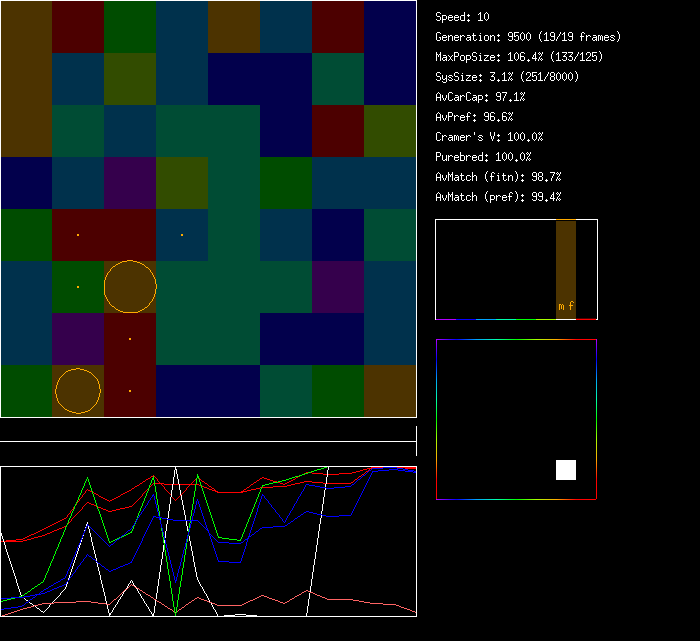Image resolution: width=700 pixels, height=641 pixels.
Task: Click the small dot in the blue grid cell
Action: click(182, 235)
